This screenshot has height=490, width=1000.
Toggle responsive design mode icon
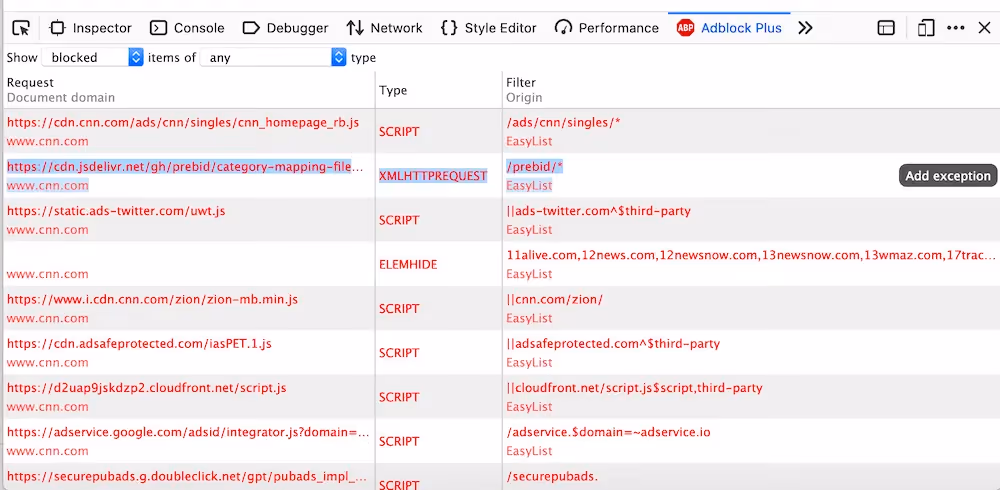[925, 28]
